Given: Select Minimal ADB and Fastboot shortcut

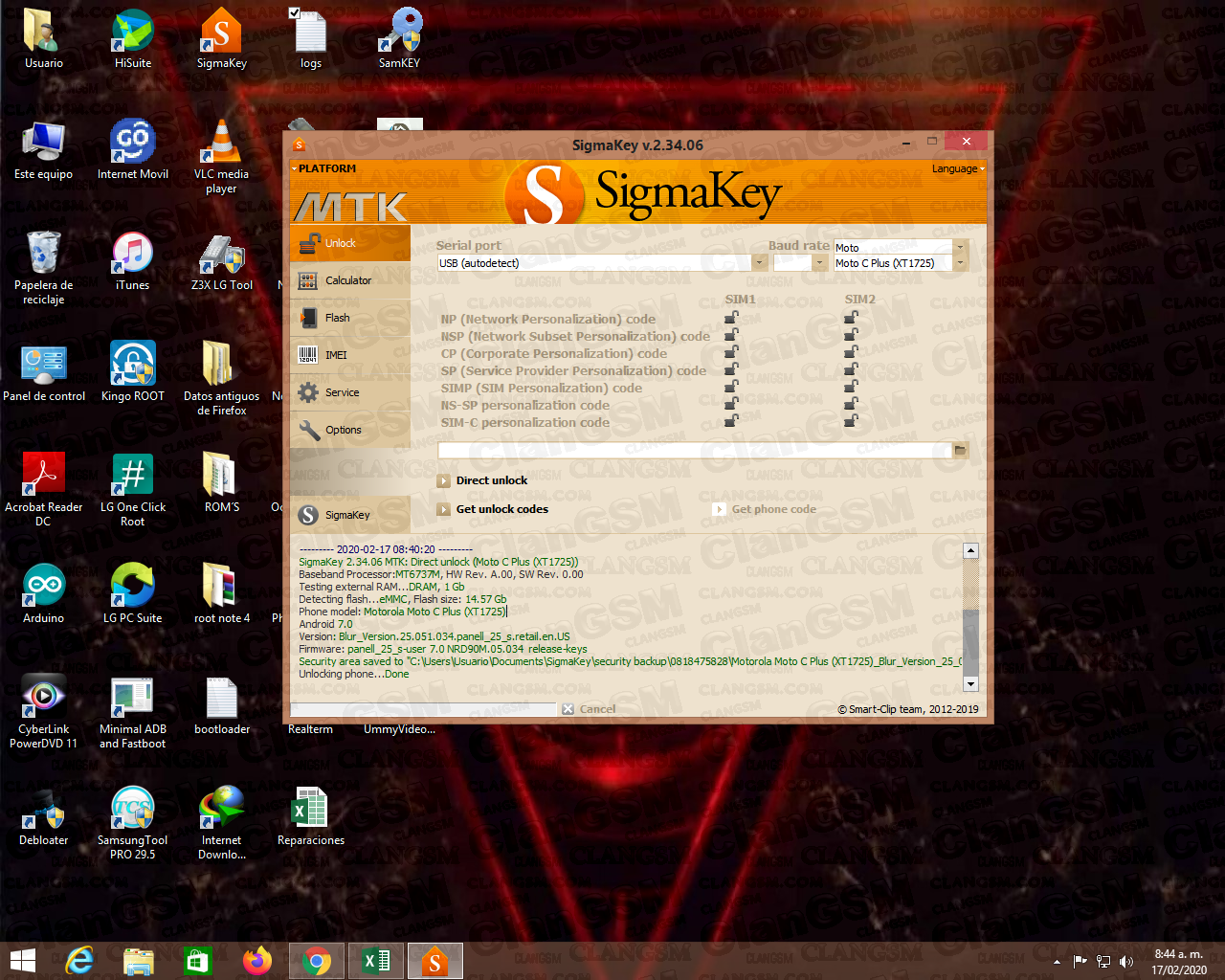Looking at the screenshot, I should point(133,713).
